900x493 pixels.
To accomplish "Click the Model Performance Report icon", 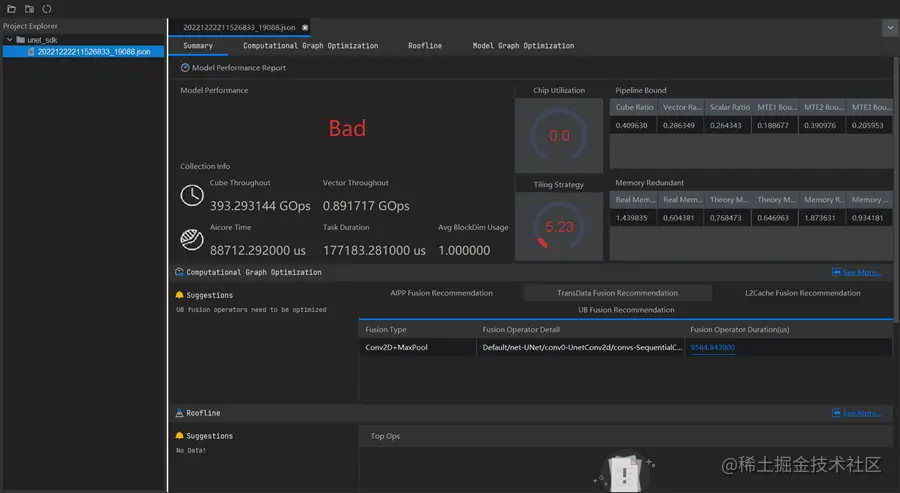I will [x=185, y=68].
